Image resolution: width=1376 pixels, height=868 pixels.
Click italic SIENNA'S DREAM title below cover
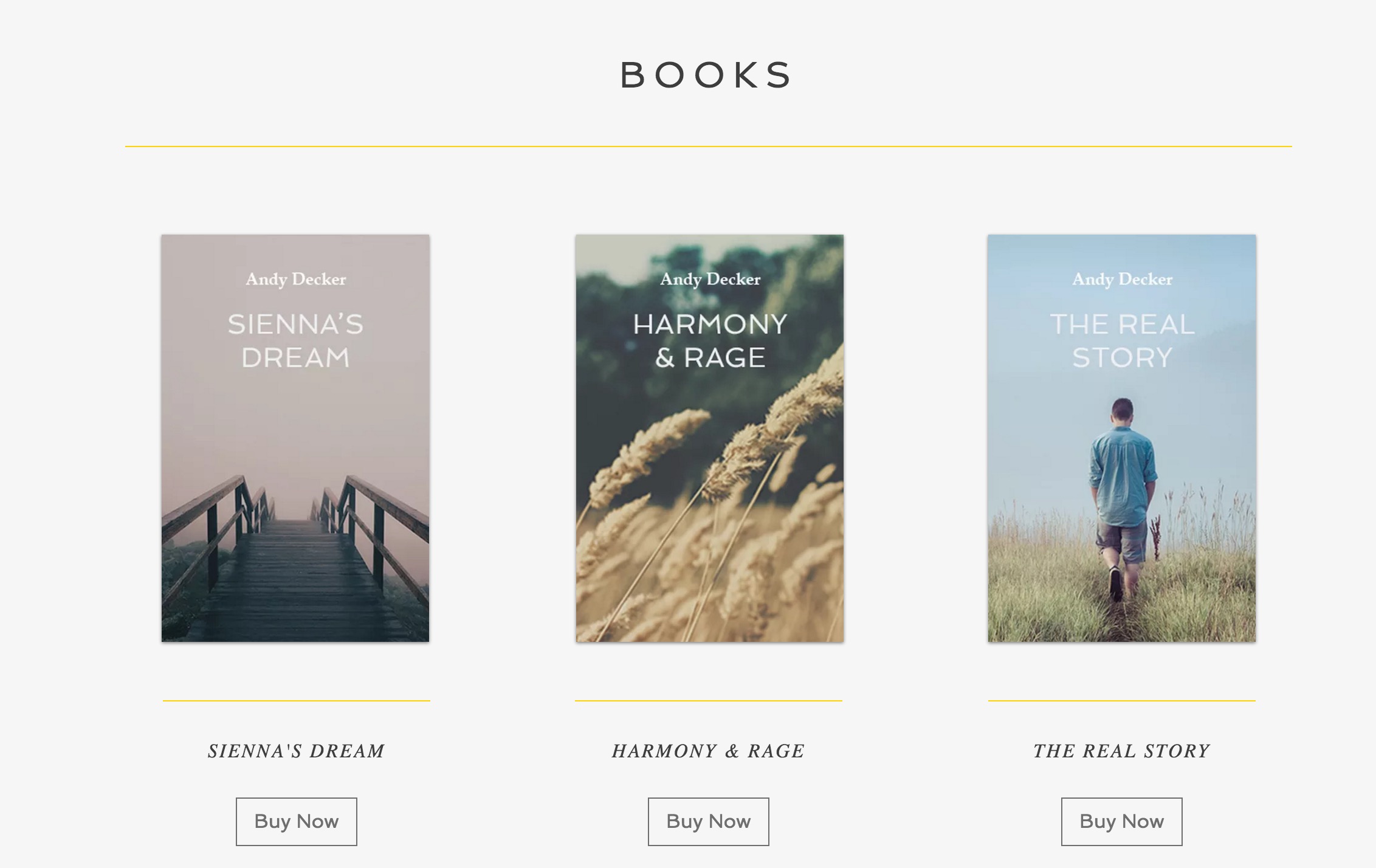(296, 751)
